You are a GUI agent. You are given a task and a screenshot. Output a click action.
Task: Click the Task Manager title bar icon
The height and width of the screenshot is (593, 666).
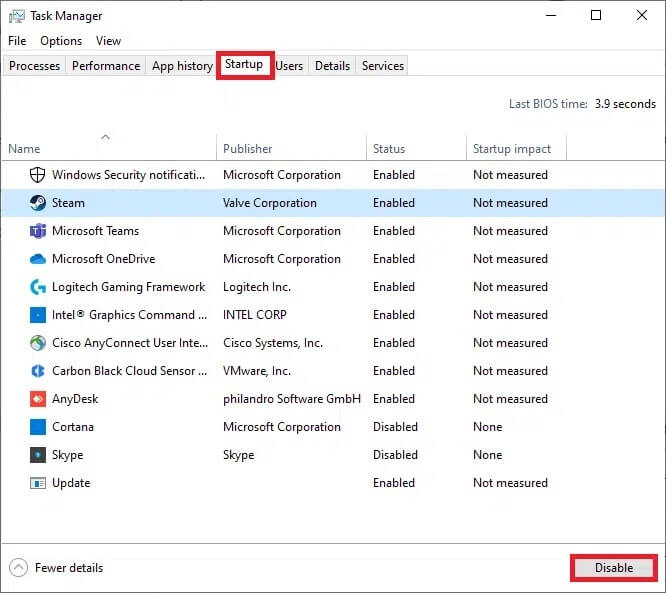17,16
